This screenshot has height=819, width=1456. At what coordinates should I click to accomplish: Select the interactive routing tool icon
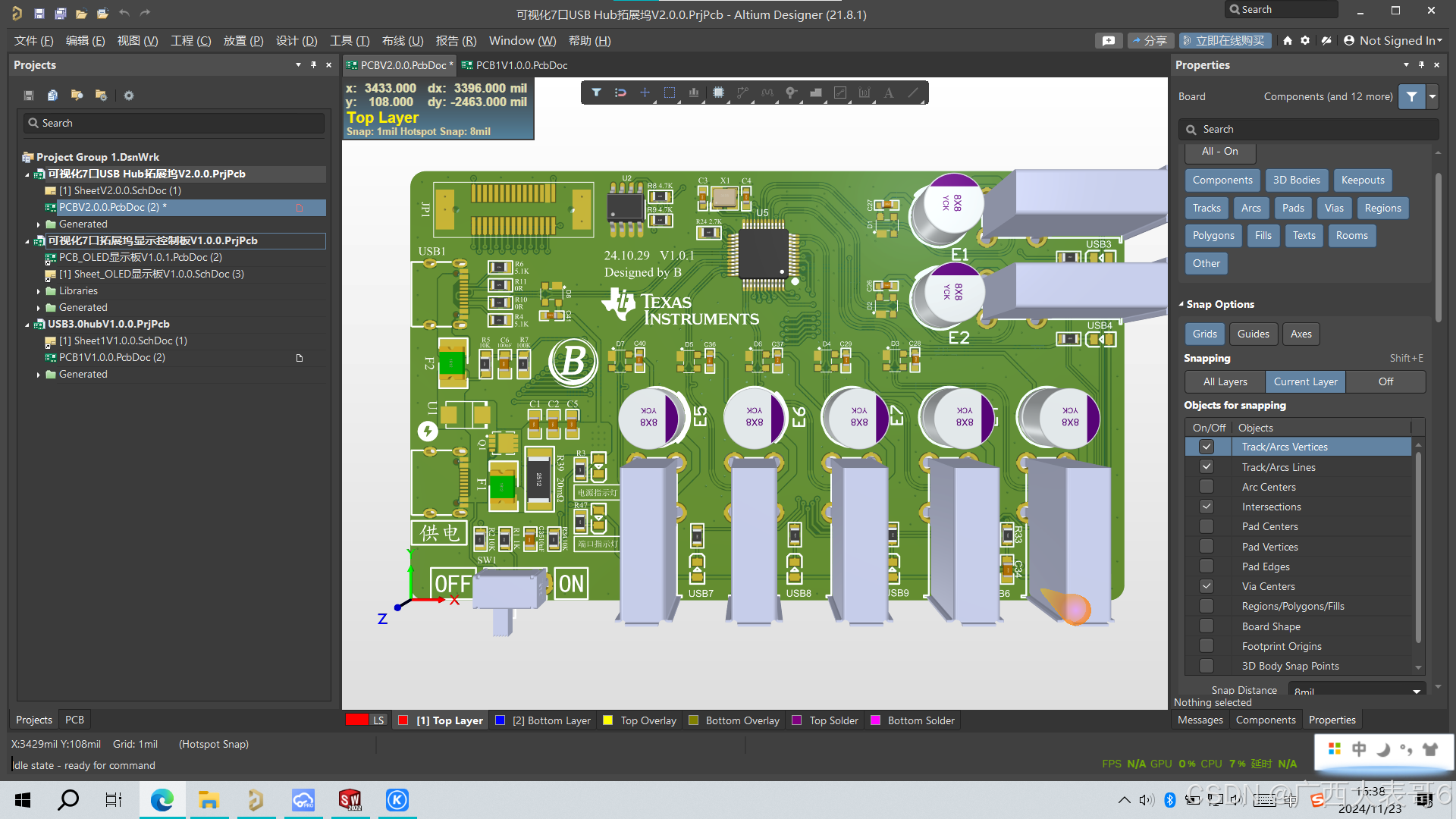[x=742, y=93]
